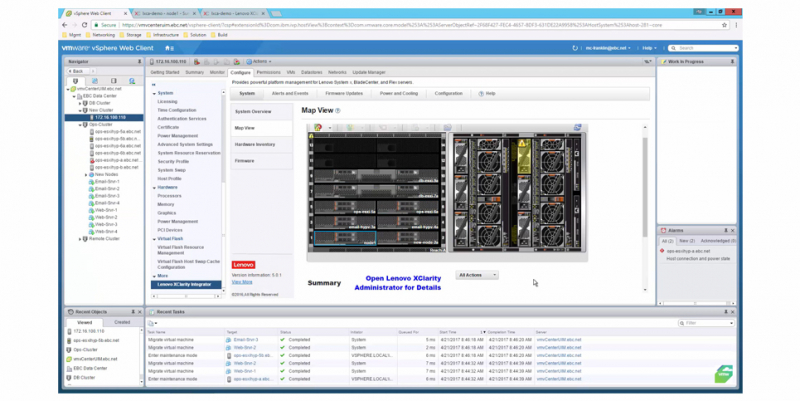Screen dimensions: 800x401
Task: Click the Navigator Back button
Action: point(77,71)
